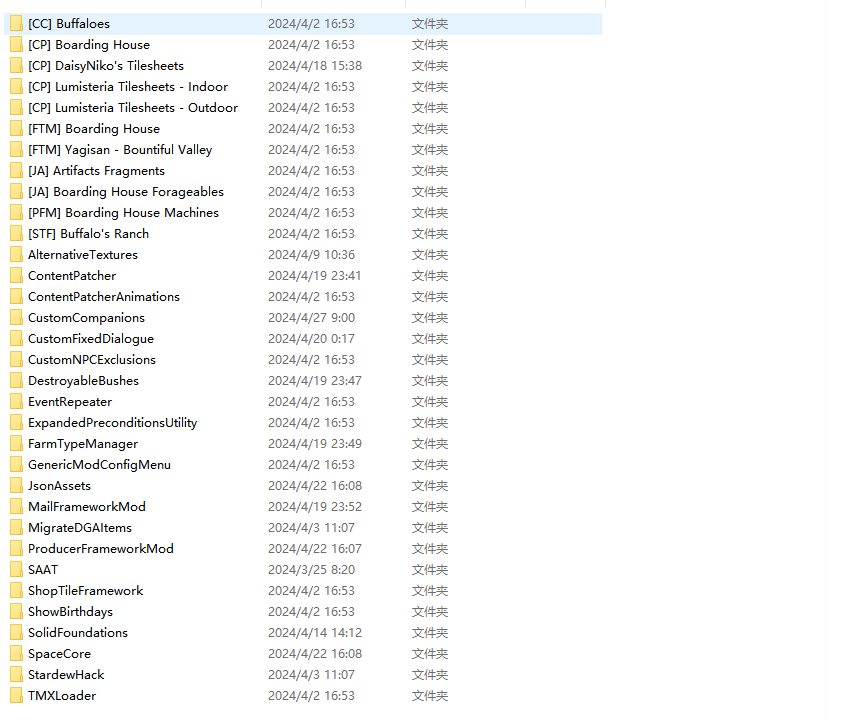Viewport: 867px width, 720px height.
Task: Click the date 2024/4/19 23:52
Action: [x=315, y=507]
